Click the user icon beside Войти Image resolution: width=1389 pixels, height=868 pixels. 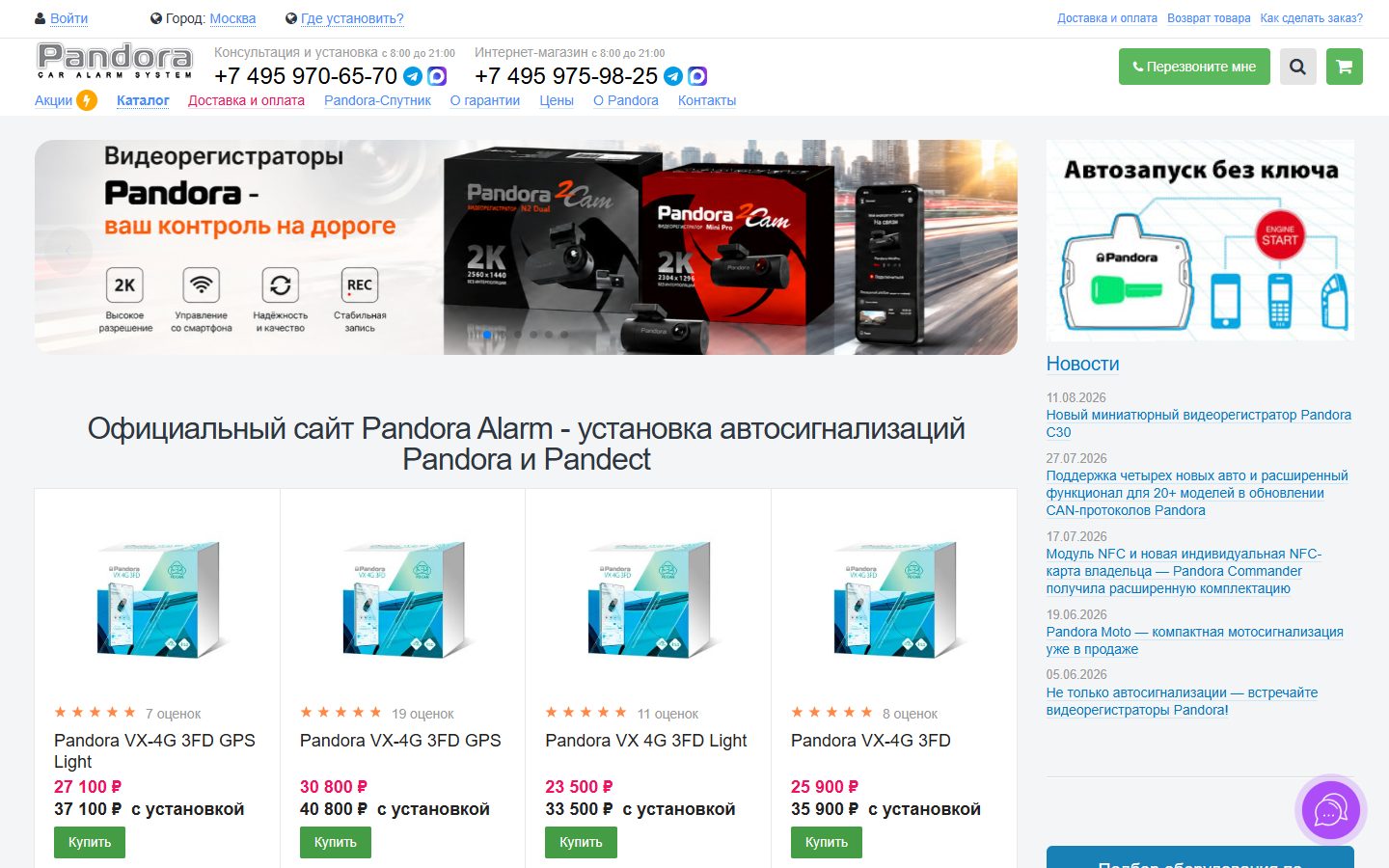41,18
